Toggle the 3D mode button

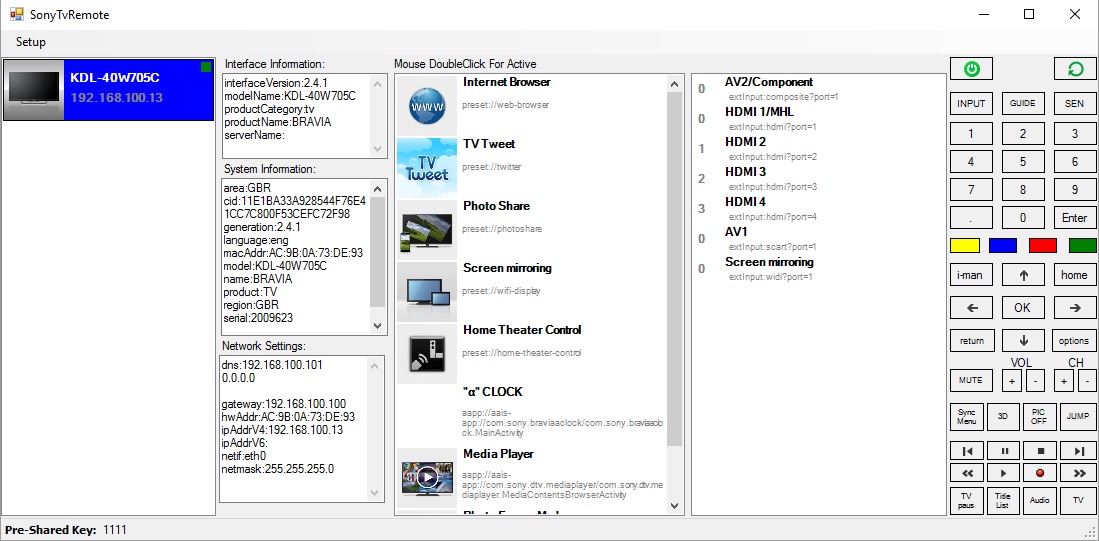(x=1003, y=417)
